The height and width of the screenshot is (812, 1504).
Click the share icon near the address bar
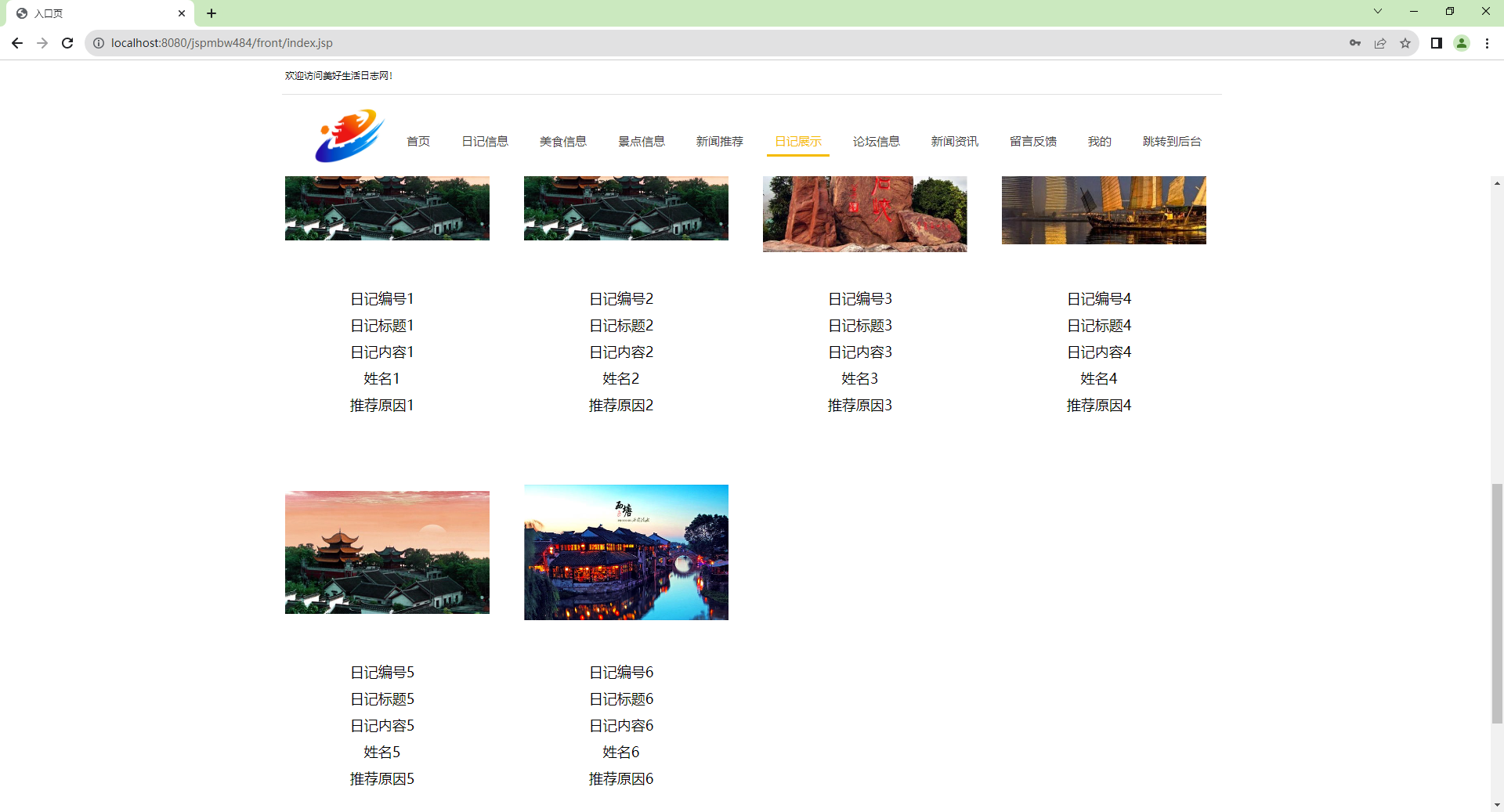click(1379, 43)
